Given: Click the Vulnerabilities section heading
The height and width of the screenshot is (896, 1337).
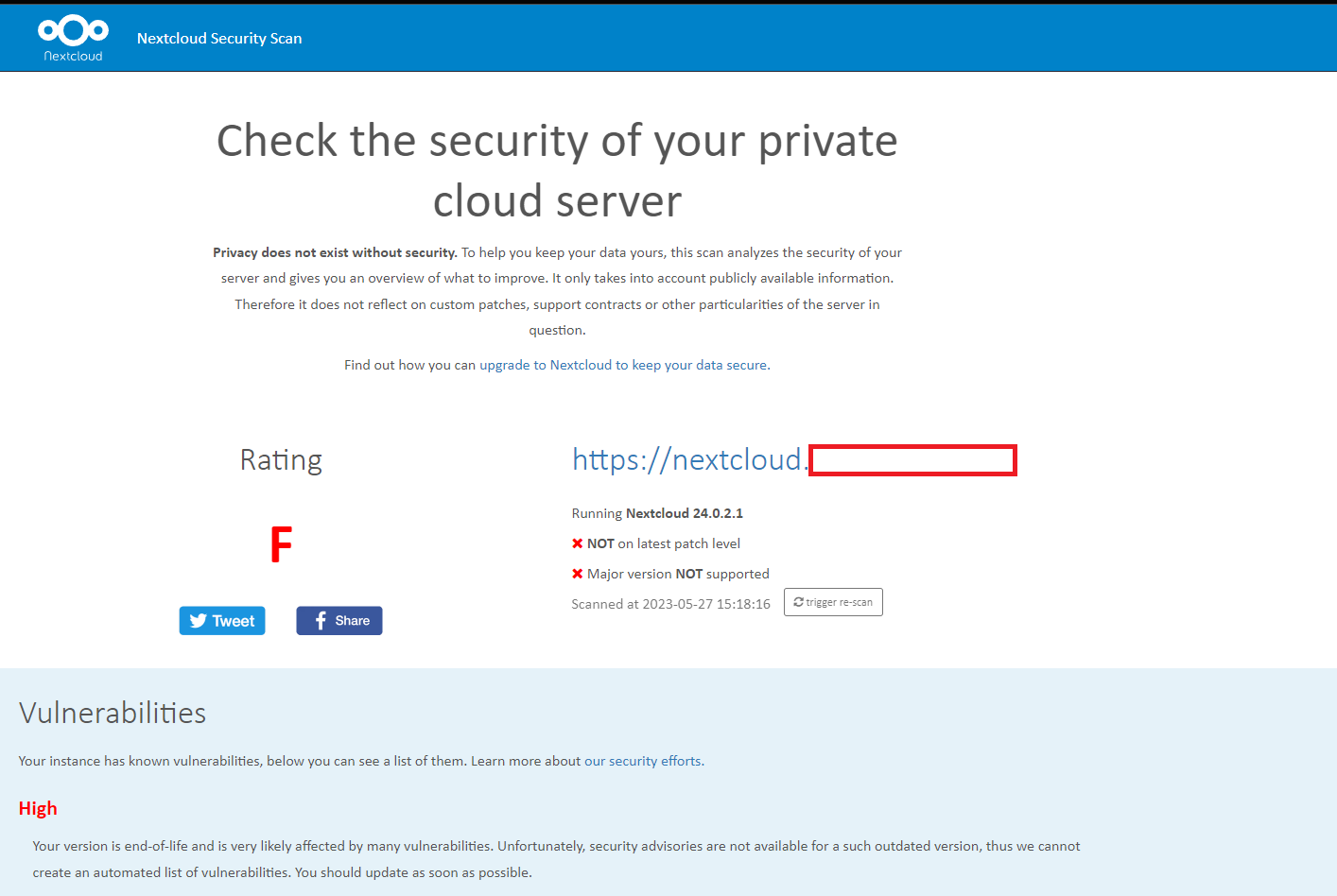Looking at the screenshot, I should tap(112, 714).
